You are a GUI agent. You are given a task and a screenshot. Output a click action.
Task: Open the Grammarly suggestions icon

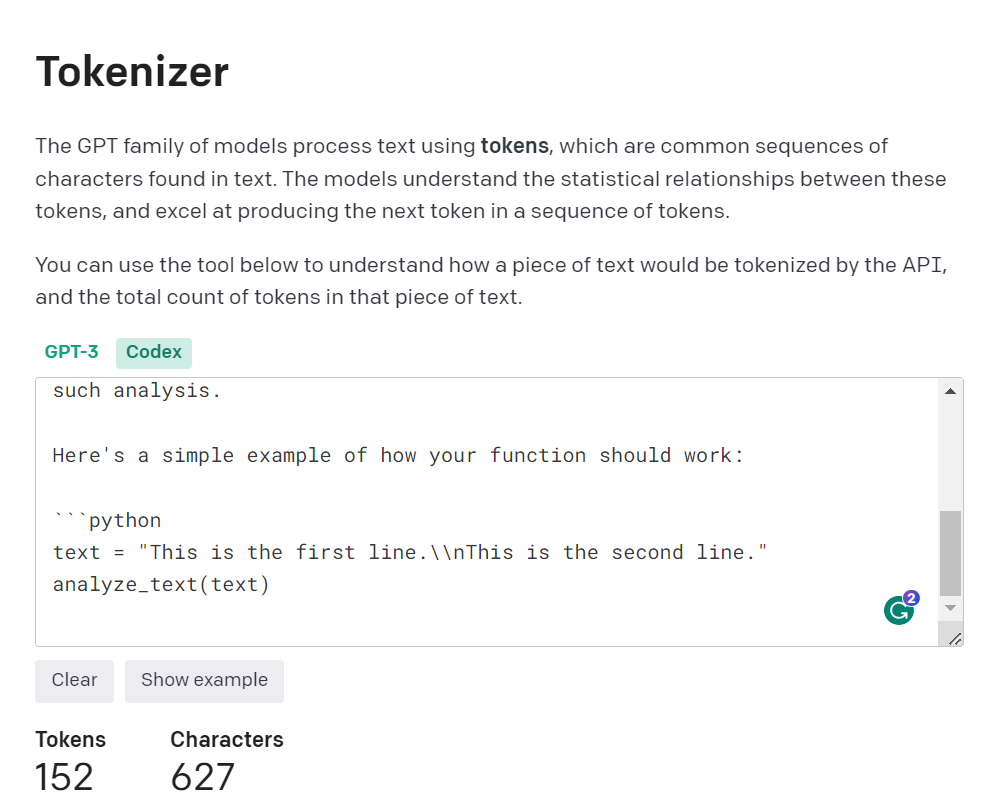(898, 611)
